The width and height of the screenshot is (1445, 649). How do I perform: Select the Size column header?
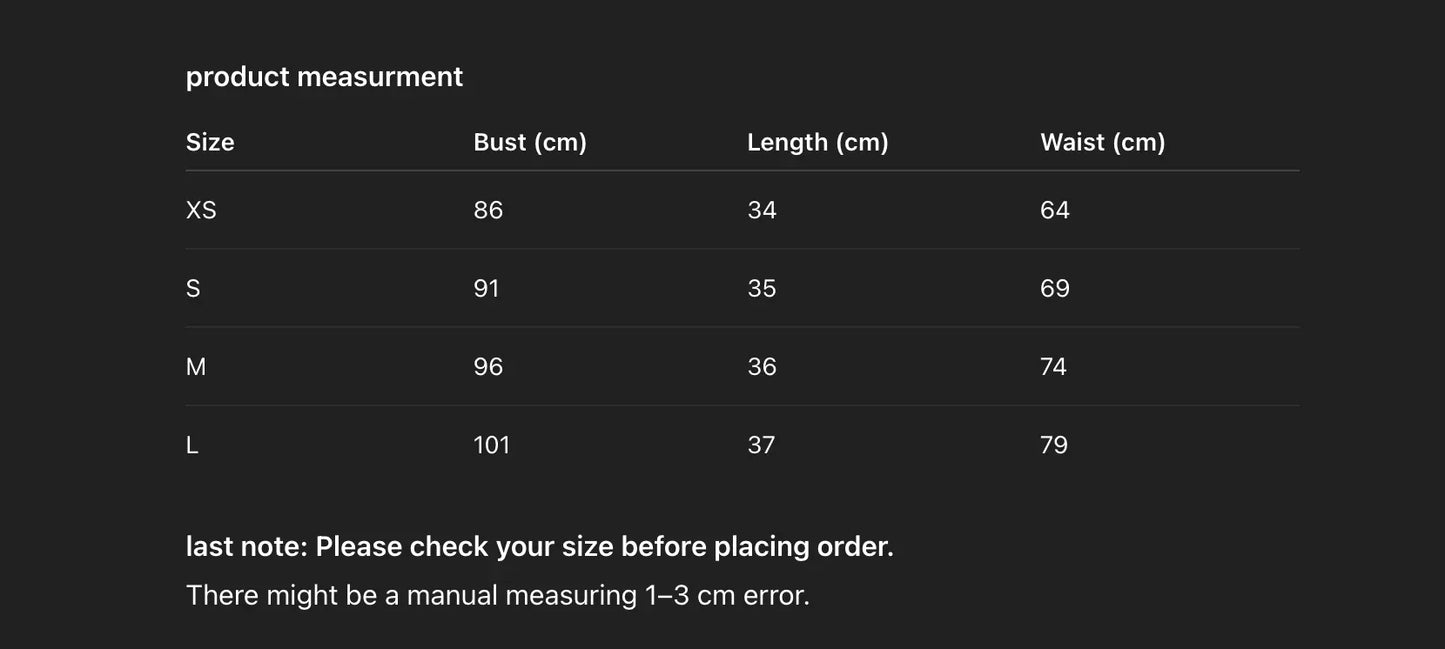pyautogui.click(x=210, y=142)
